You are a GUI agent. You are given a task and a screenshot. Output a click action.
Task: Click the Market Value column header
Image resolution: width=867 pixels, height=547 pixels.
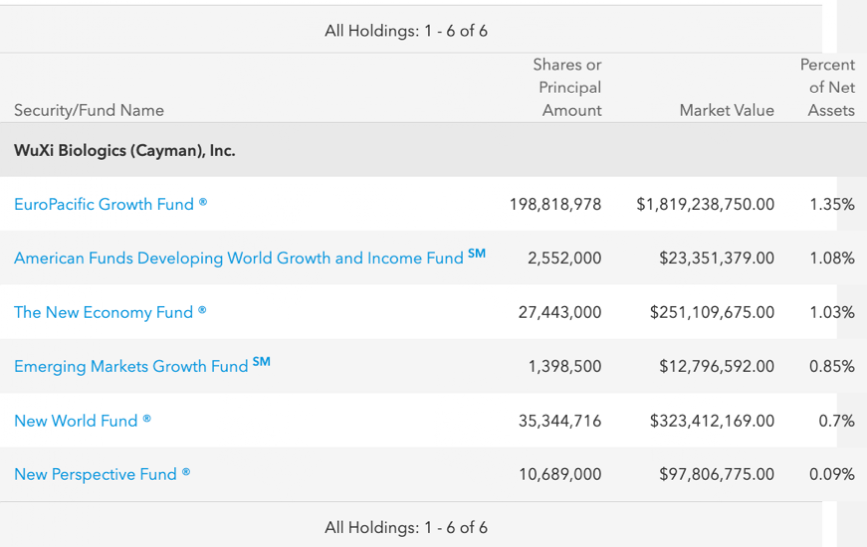click(726, 110)
